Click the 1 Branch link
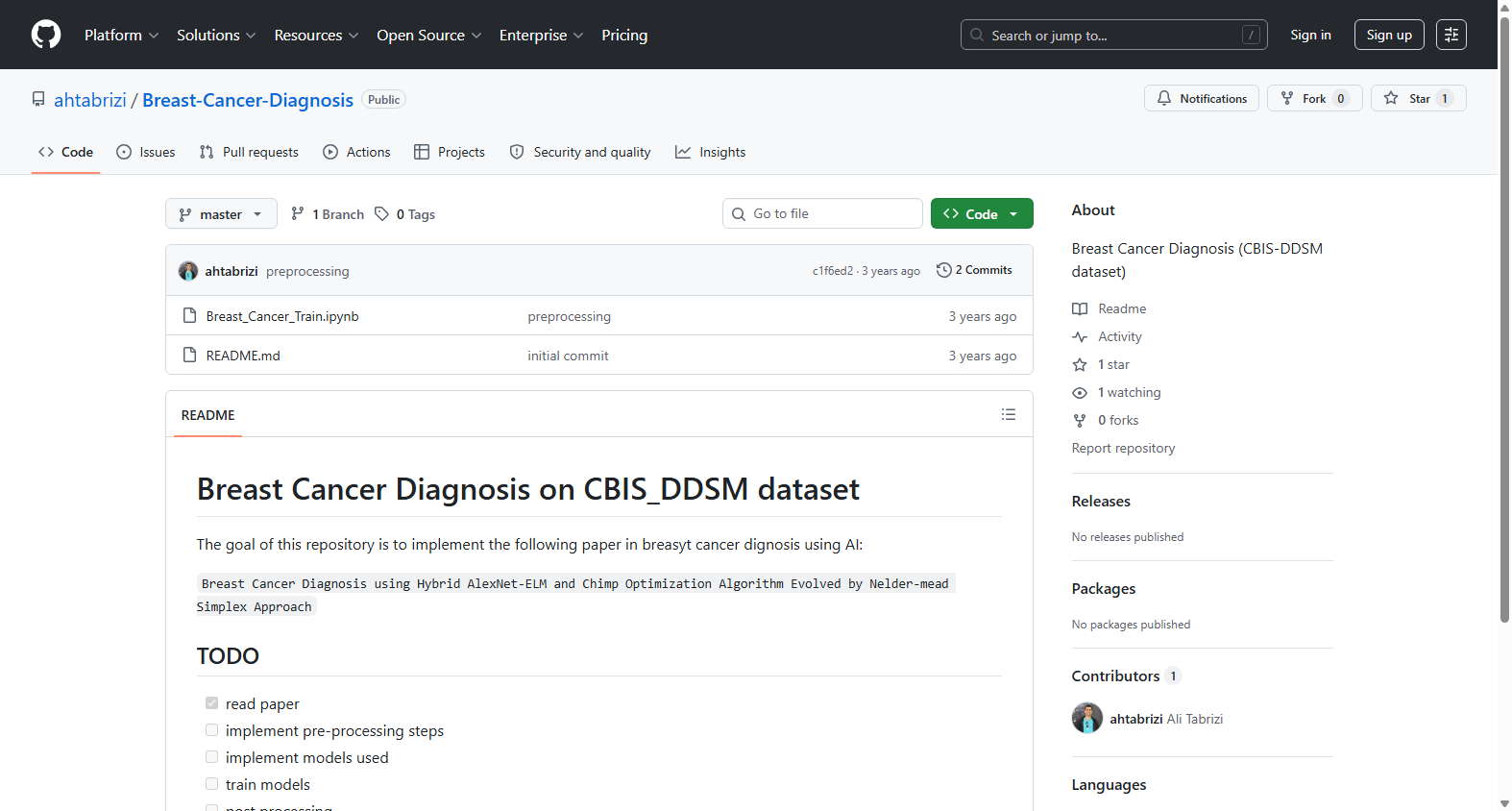This screenshot has height=811, width=1512. pyautogui.click(x=328, y=213)
